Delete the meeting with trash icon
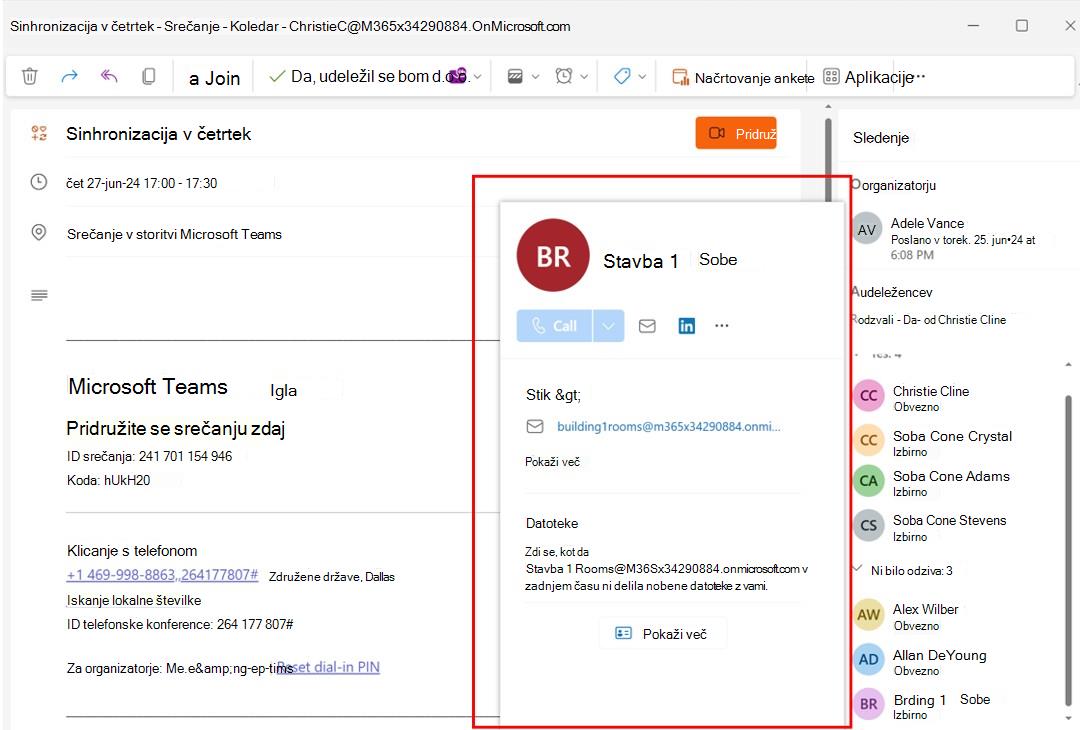 coord(30,76)
